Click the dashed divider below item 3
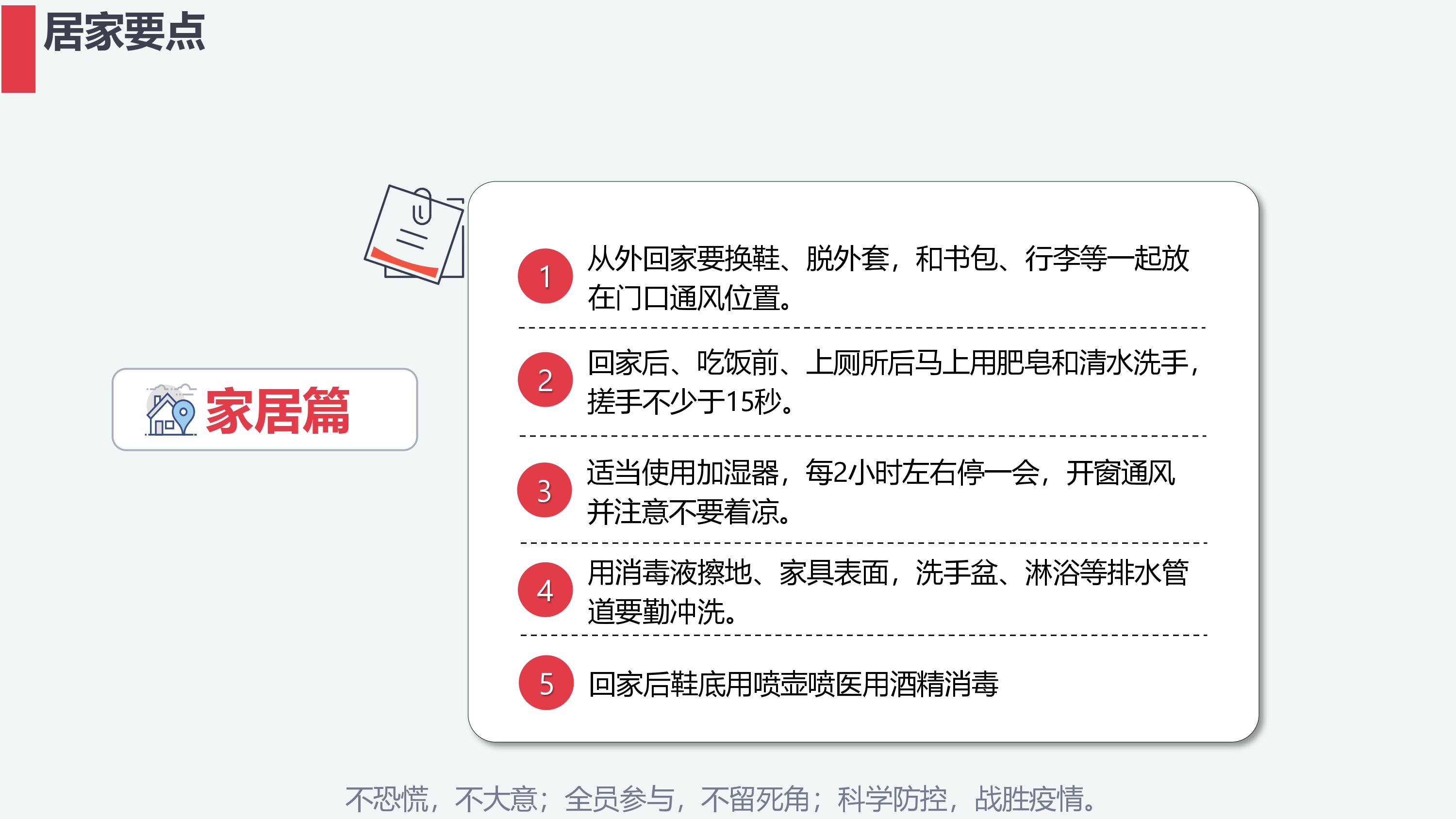 tap(864, 542)
